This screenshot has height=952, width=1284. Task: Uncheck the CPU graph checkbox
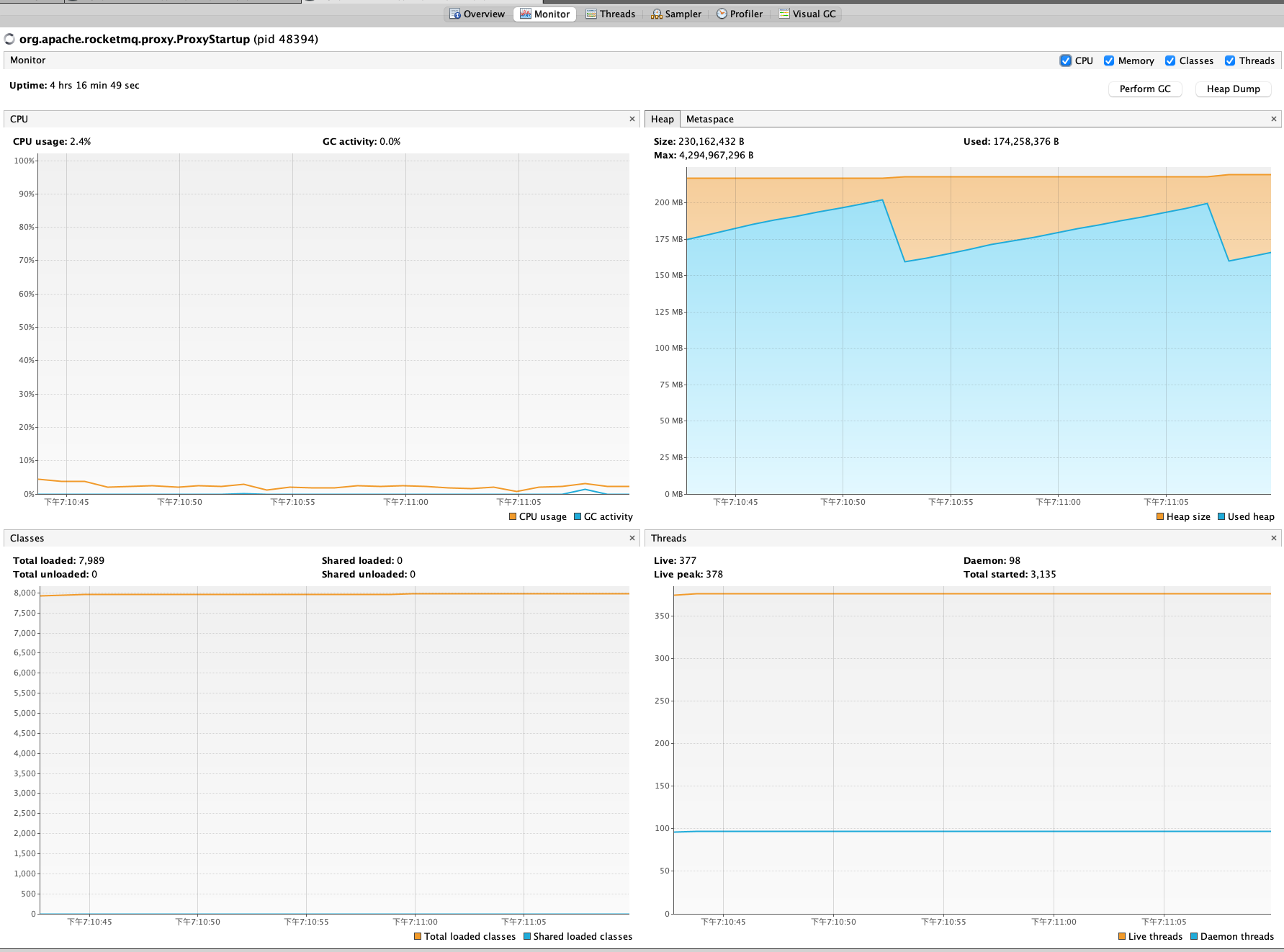click(x=1066, y=60)
